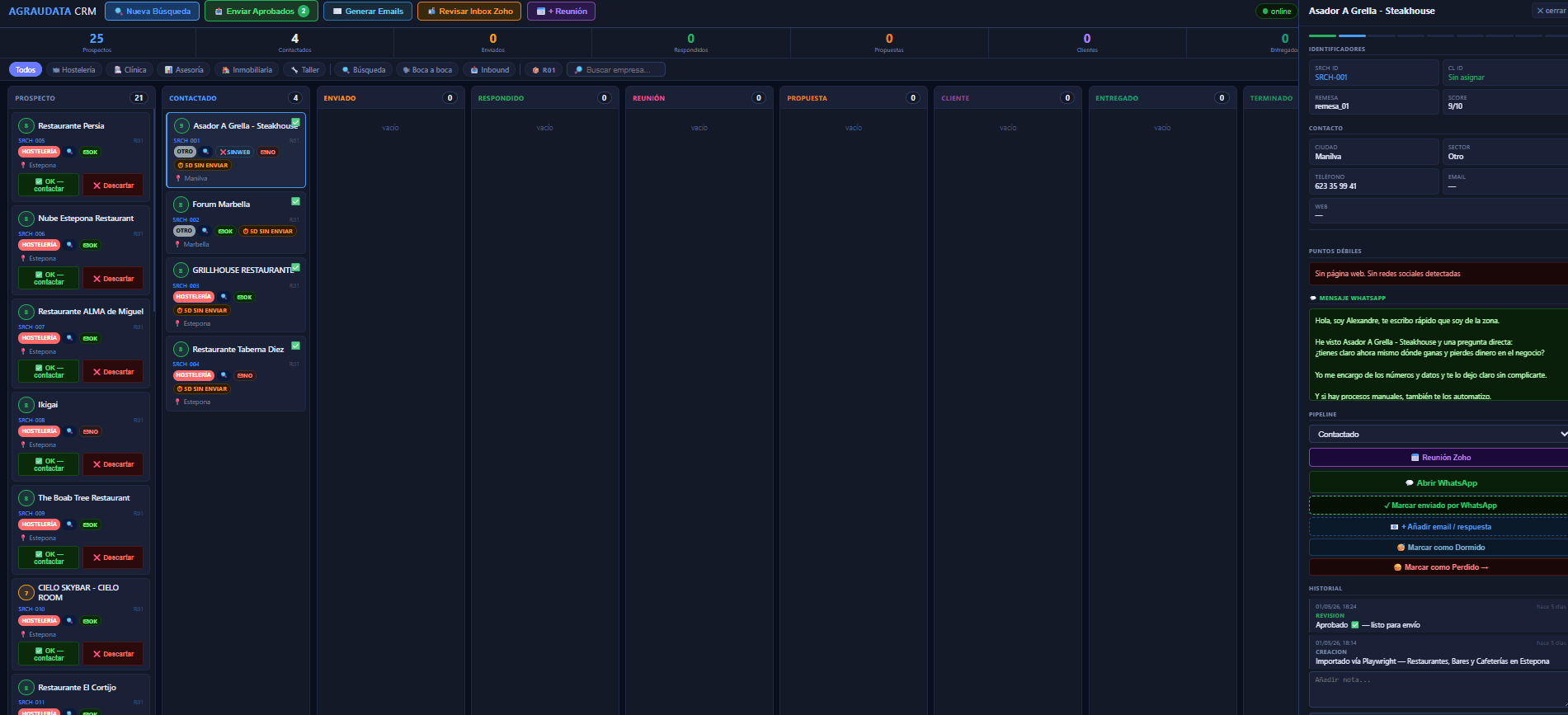This screenshot has height=715, width=1568.
Task: Click the Añadir nota text field
Action: 1439,689
